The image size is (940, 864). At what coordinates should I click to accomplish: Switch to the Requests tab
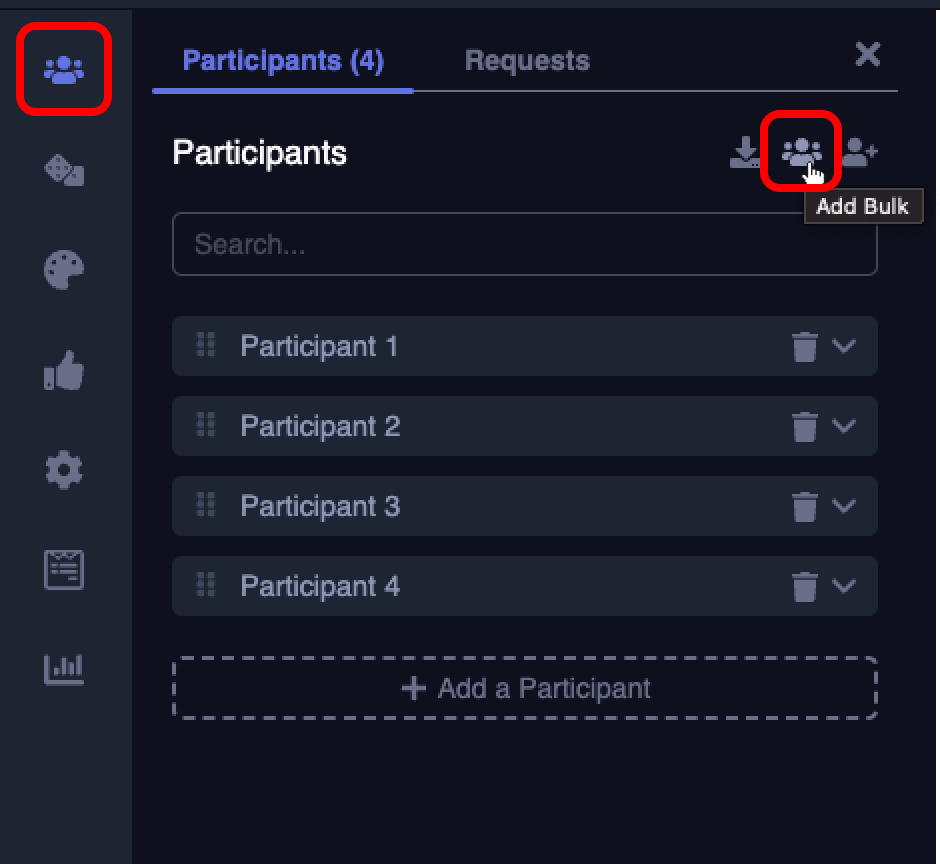527,61
